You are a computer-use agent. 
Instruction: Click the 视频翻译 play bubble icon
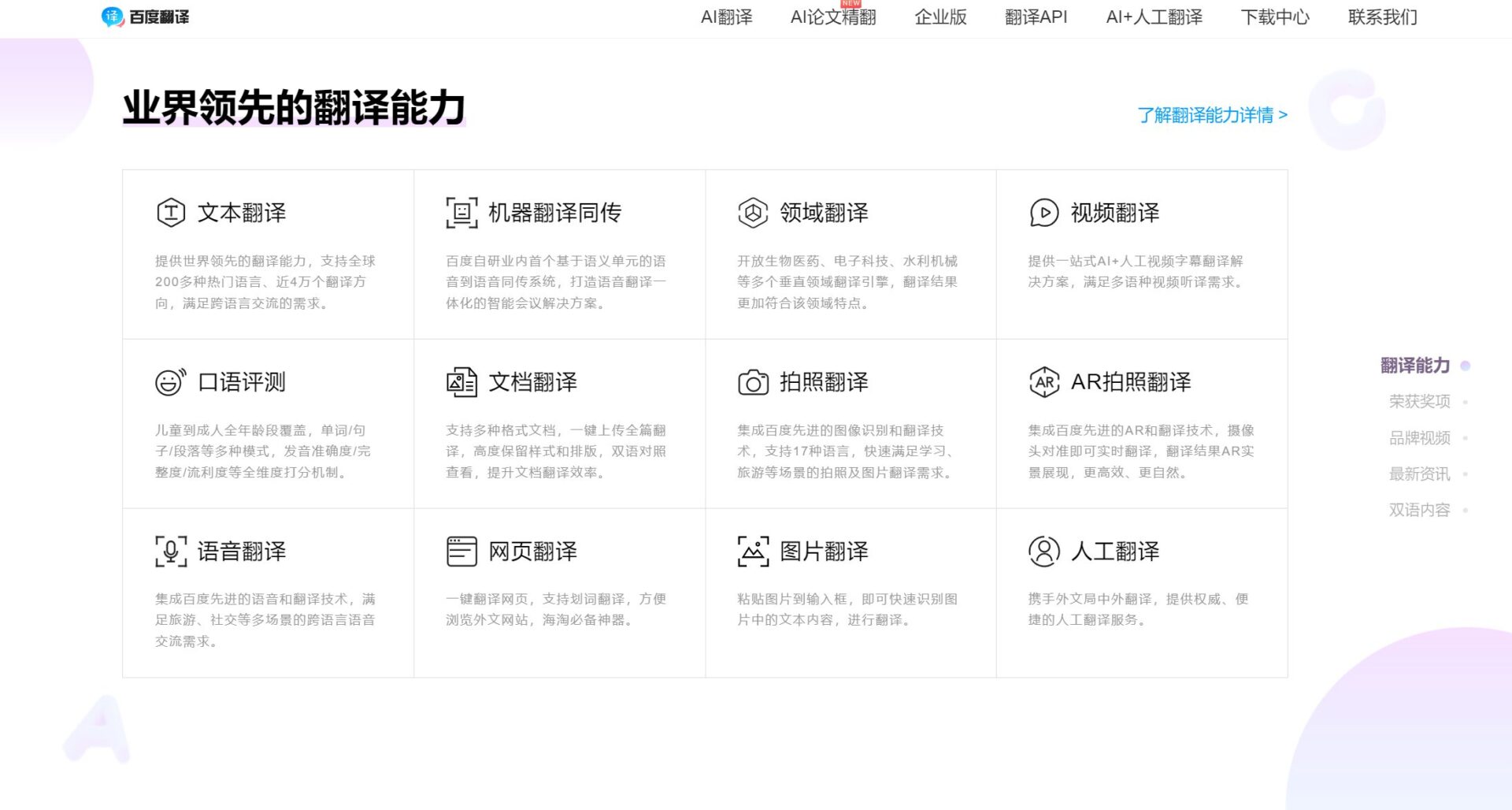tap(1044, 213)
